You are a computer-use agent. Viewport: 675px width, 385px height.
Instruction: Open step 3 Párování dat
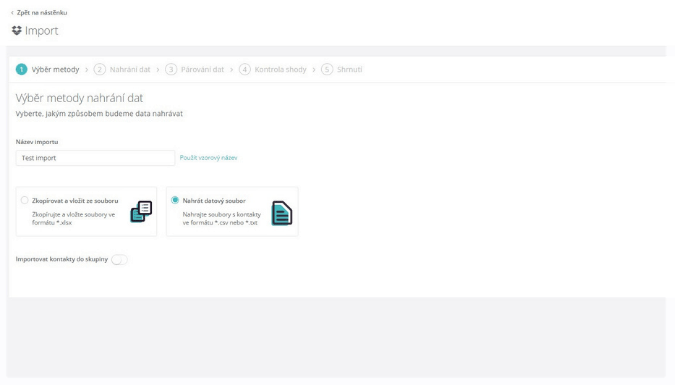pos(195,69)
